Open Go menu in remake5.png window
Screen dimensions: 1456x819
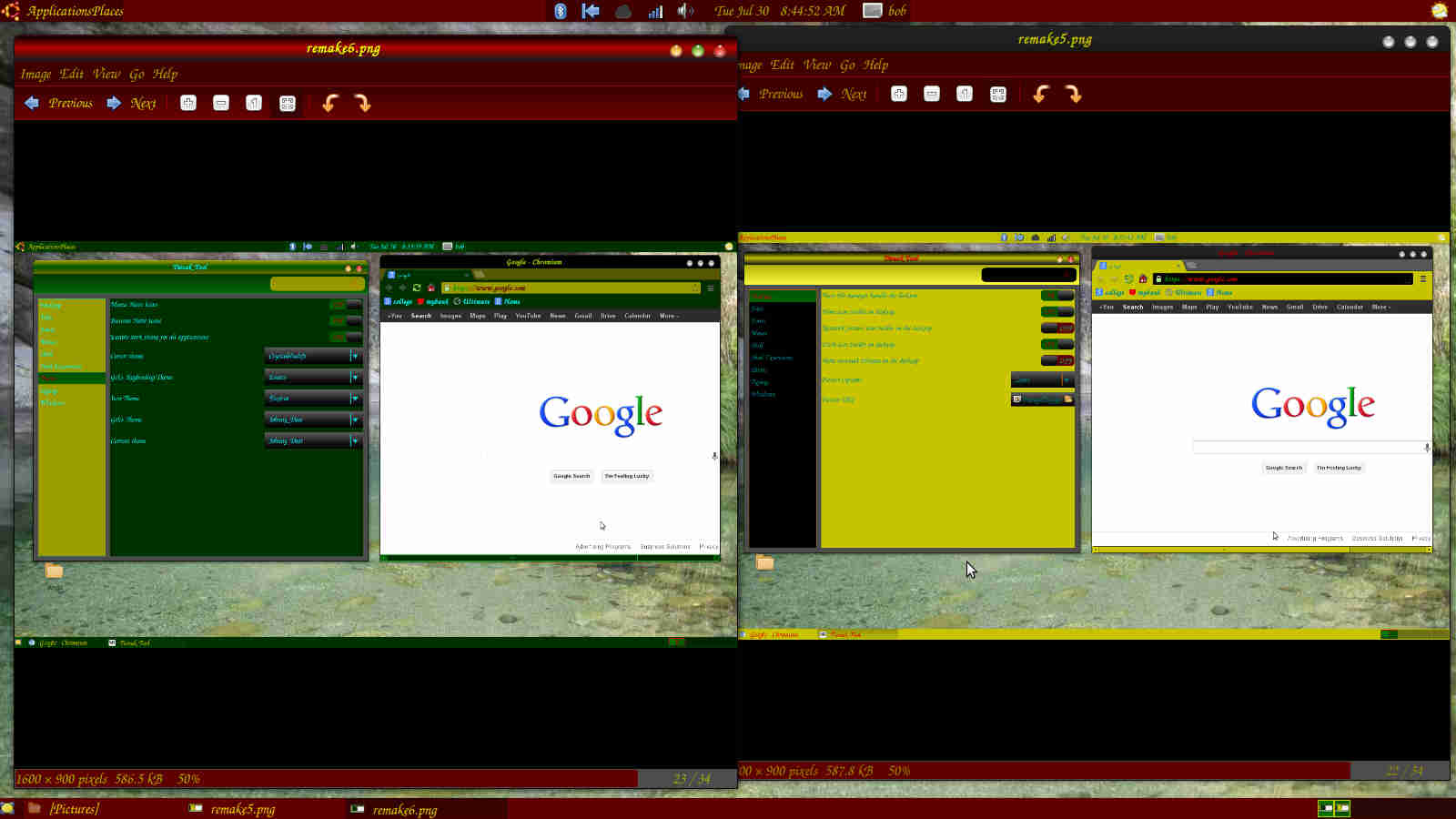(847, 66)
